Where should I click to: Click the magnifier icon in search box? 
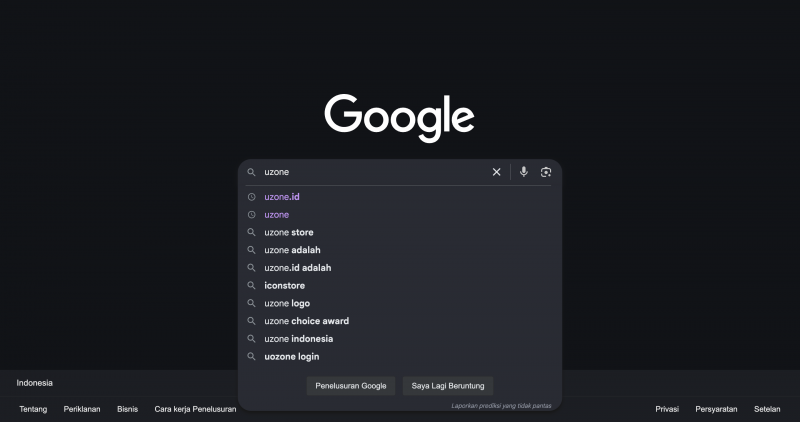point(252,172)
